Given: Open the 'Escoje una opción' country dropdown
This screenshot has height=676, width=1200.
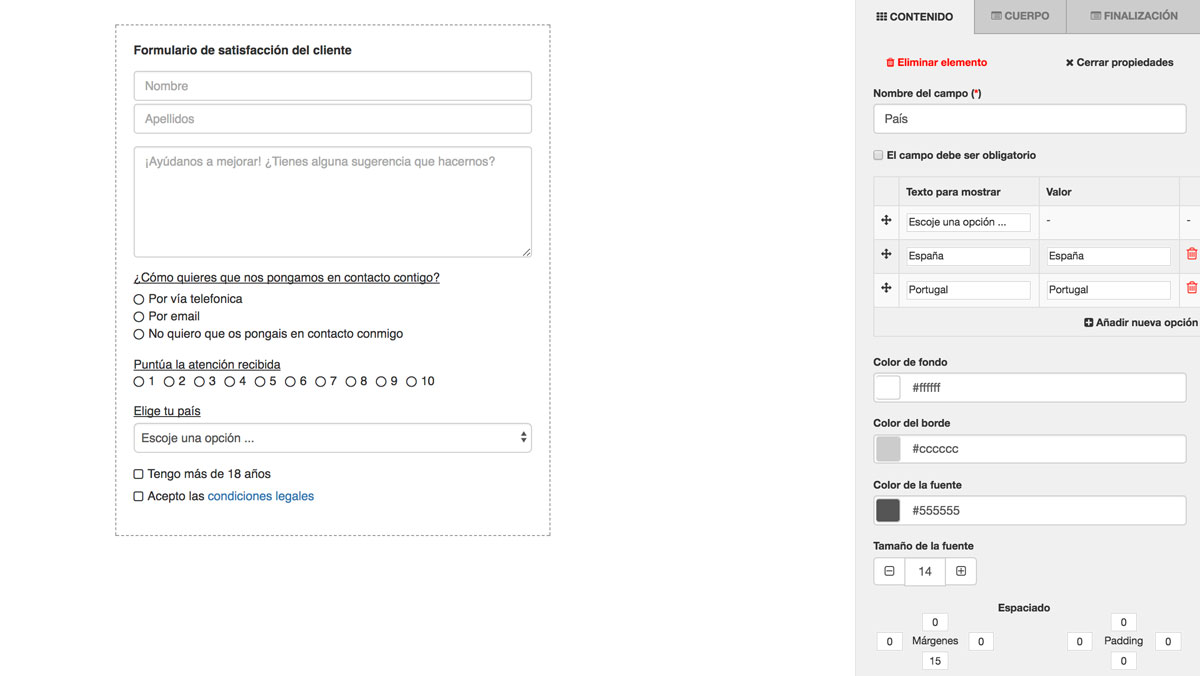Looking at the screenshot, I should tap(332, 438).
